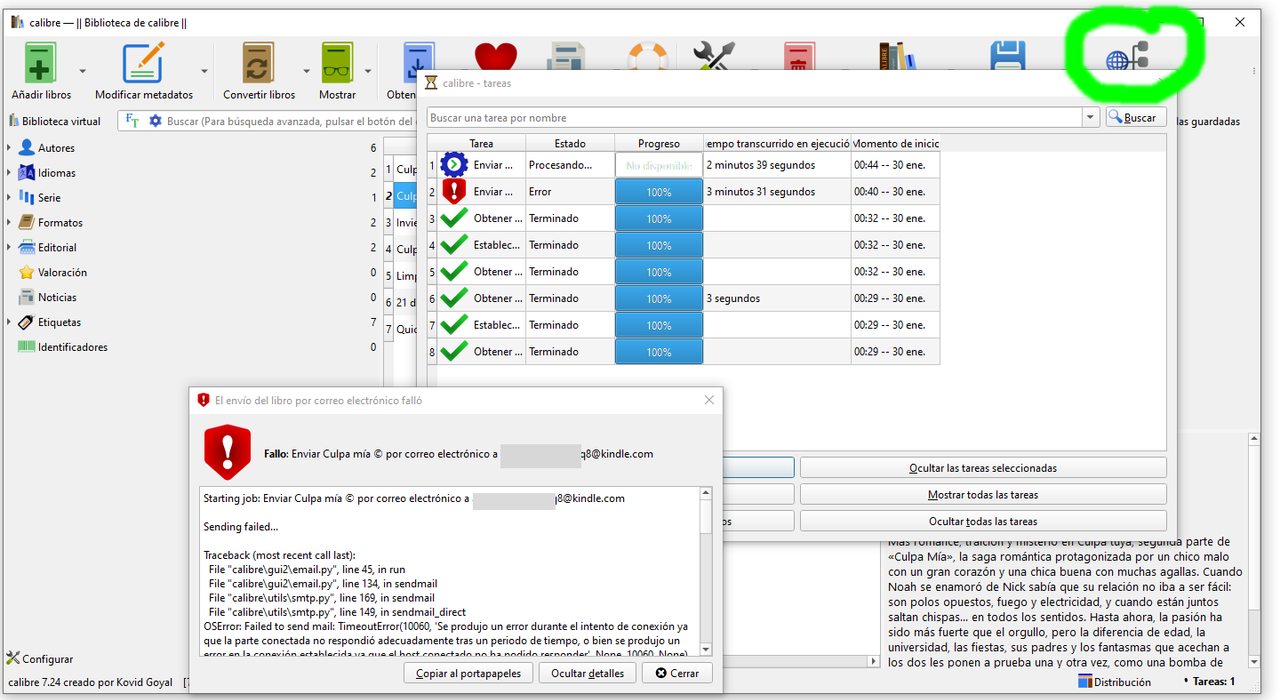Click the library bookshelf icon in toolbar

coord(897,57)
